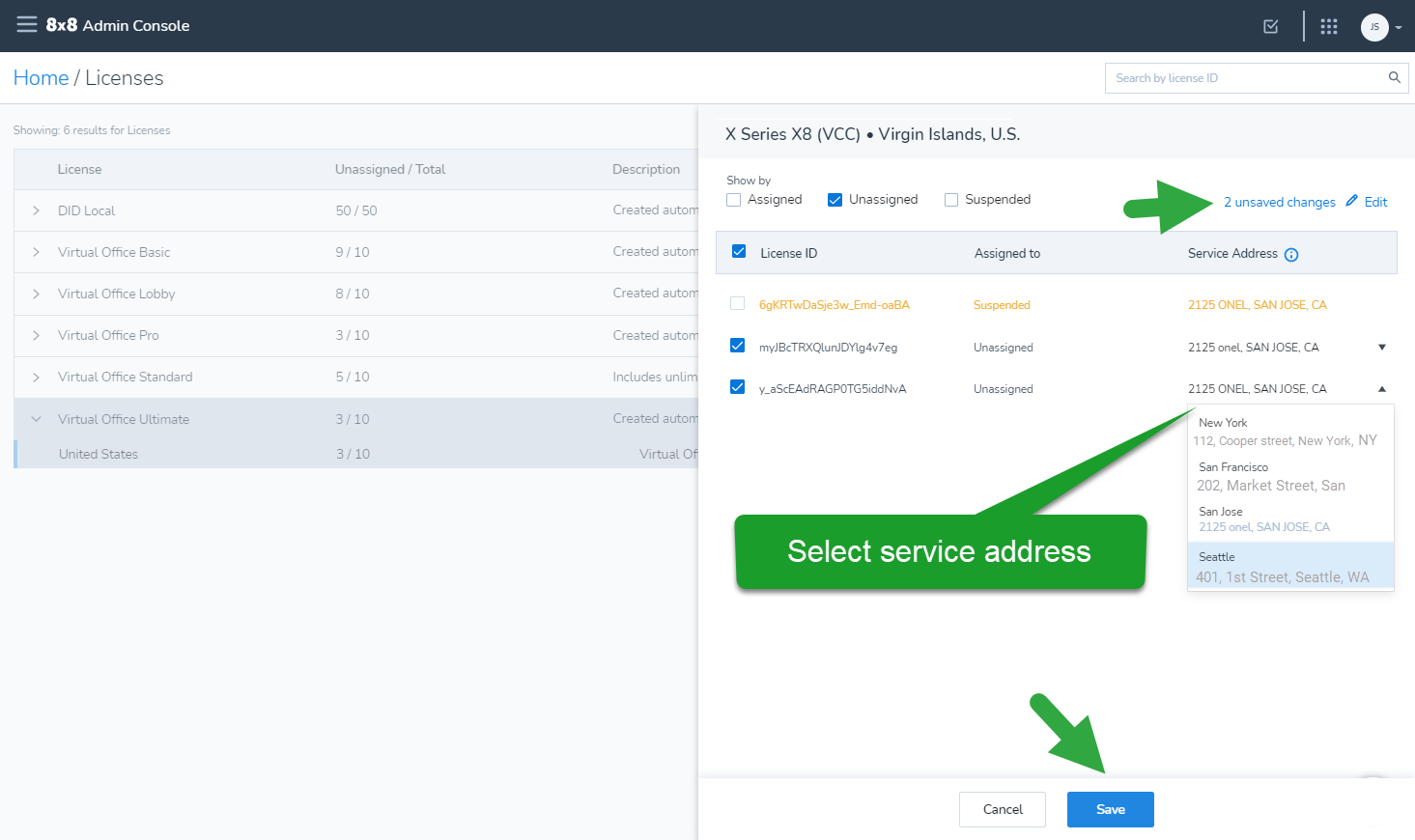Click the Service Address info icon
This screenshot has height=840, width=1415.
(1291, 255)
